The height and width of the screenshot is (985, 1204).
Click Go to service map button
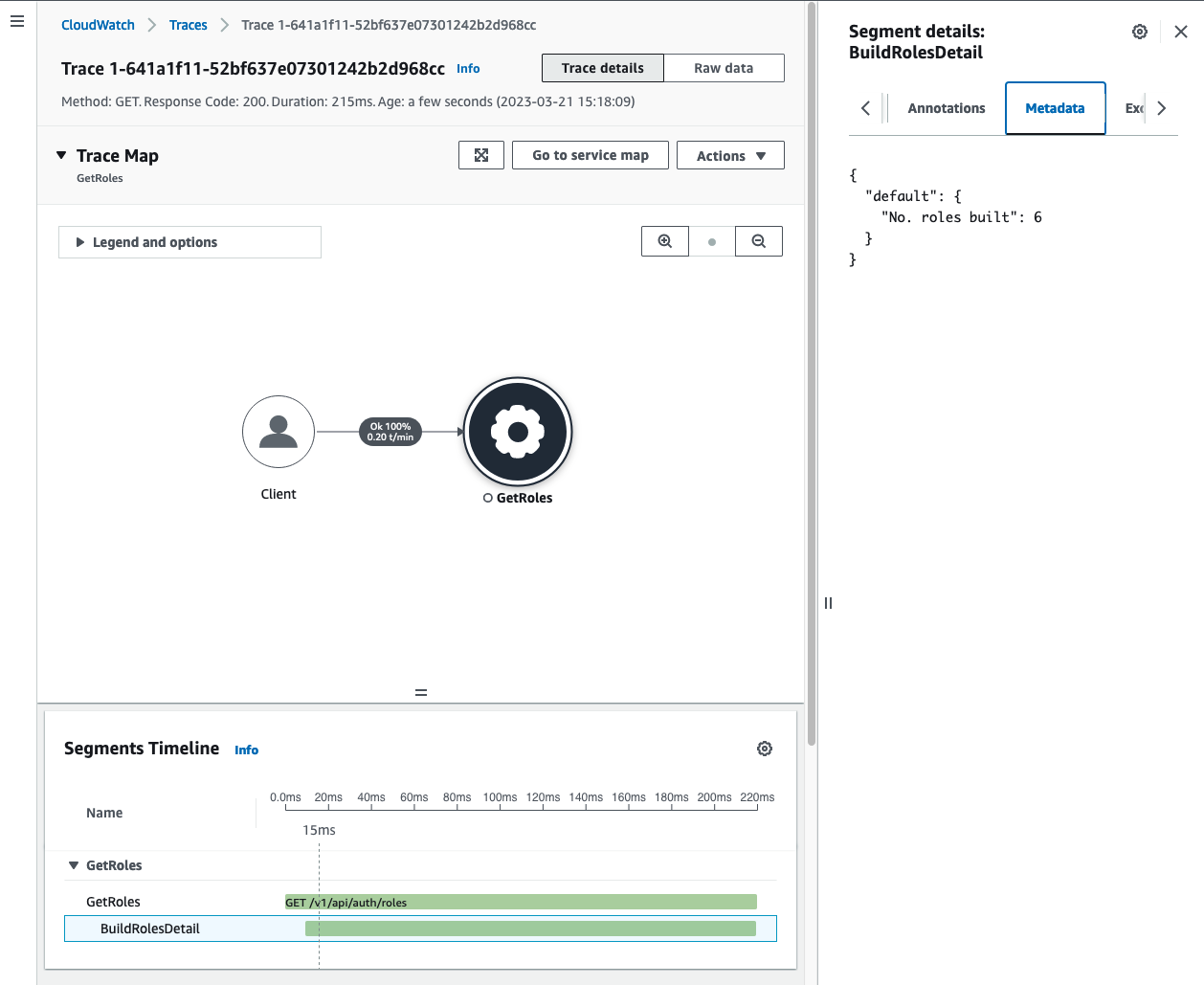[591, 155]
